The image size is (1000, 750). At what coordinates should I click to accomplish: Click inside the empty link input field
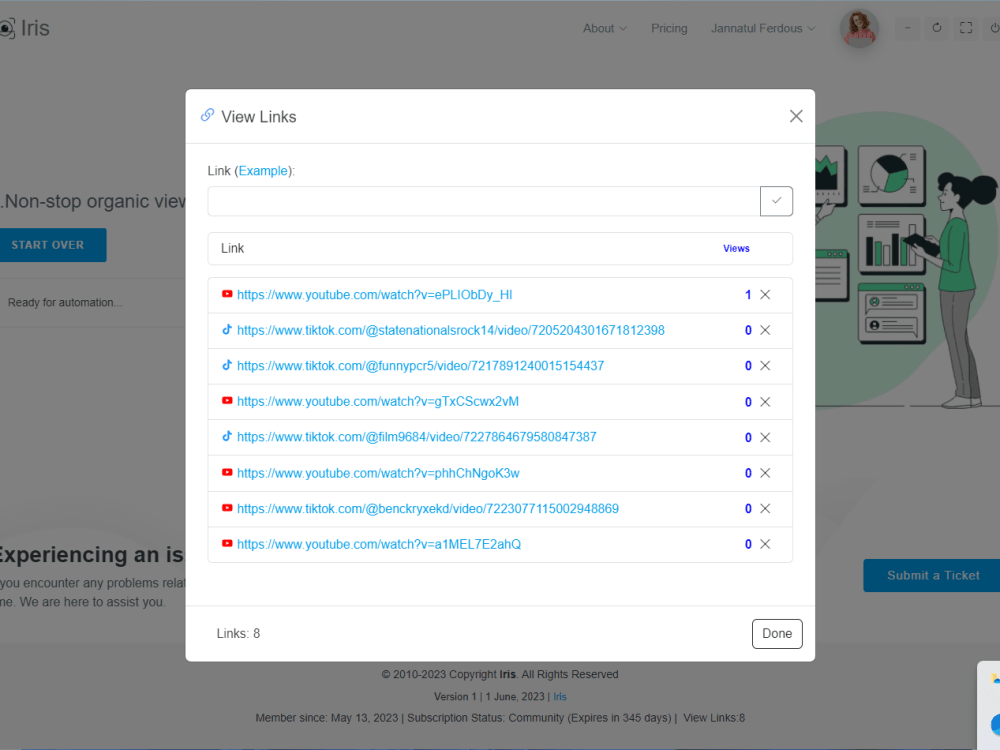click(x=480, y=201)
